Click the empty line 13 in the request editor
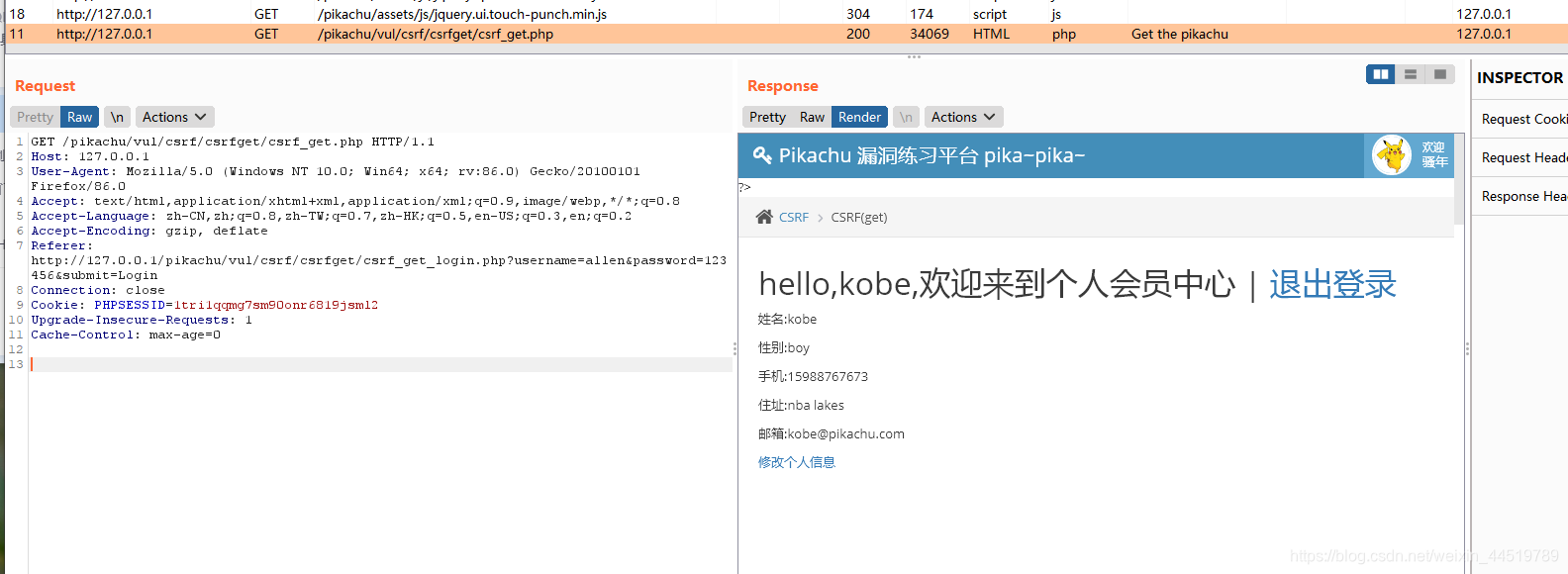Viewport: 1568px width, 574px height. 381,364
